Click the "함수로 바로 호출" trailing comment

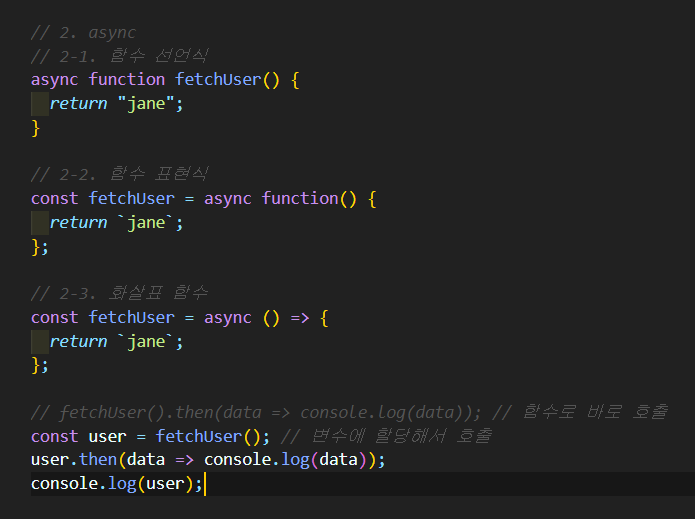(x=594, y=412)
